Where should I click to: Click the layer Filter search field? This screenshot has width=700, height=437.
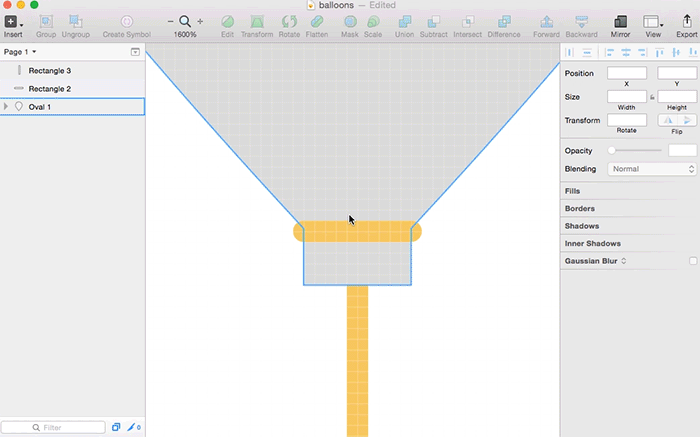tap(53, 427)
